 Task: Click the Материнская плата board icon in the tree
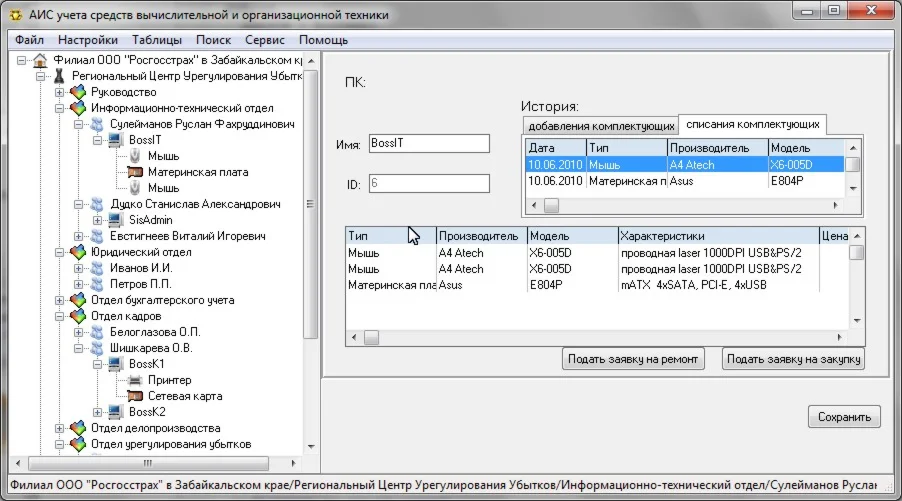[x=135, y=172]
